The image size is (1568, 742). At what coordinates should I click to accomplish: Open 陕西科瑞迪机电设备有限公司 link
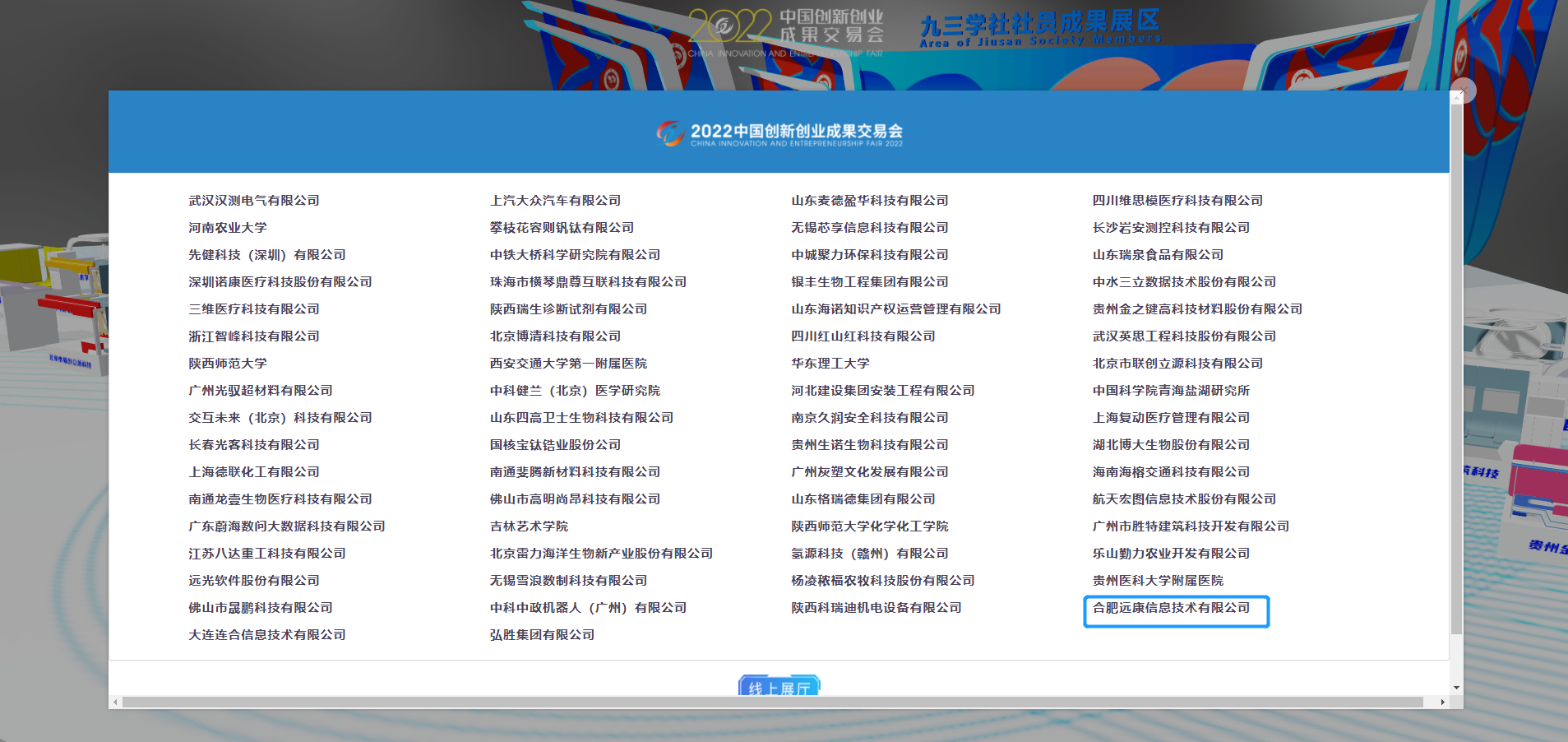876,608
